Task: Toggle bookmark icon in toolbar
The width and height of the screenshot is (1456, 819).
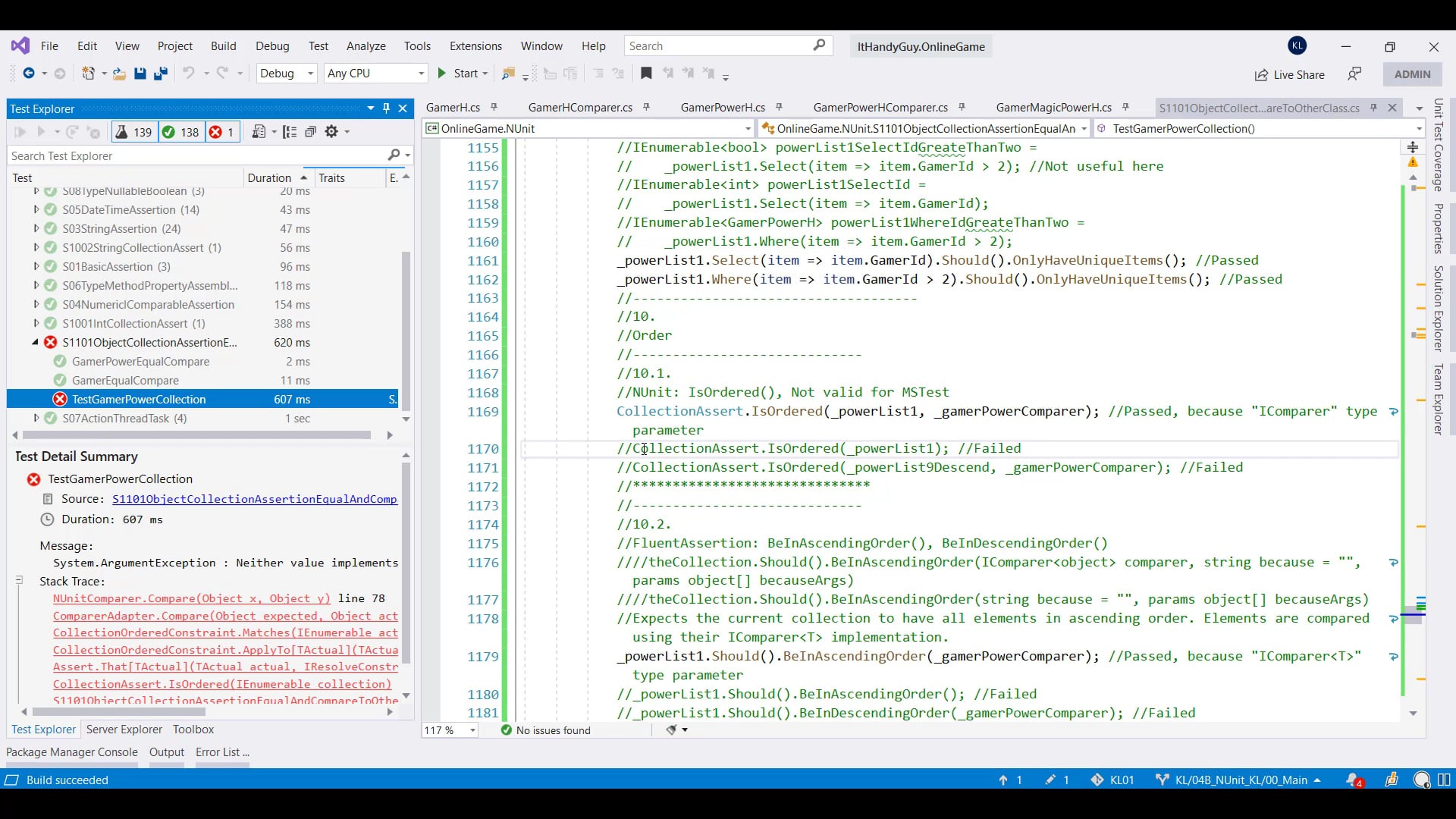Action: tap(646, 74)
